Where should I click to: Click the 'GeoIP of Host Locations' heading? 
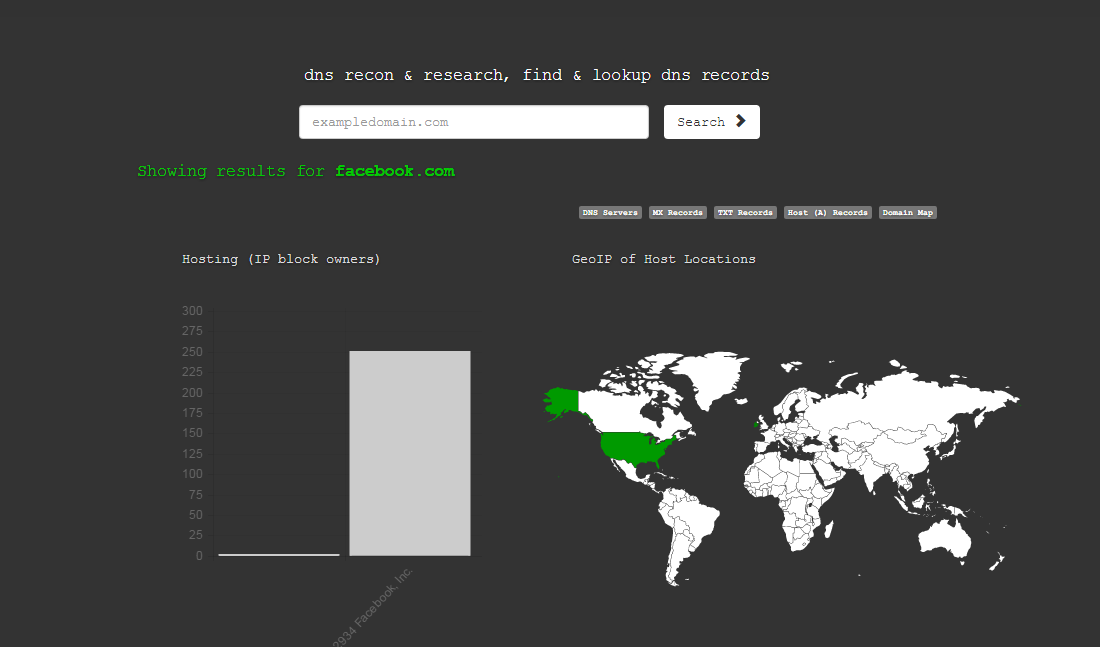click(664, 259)
